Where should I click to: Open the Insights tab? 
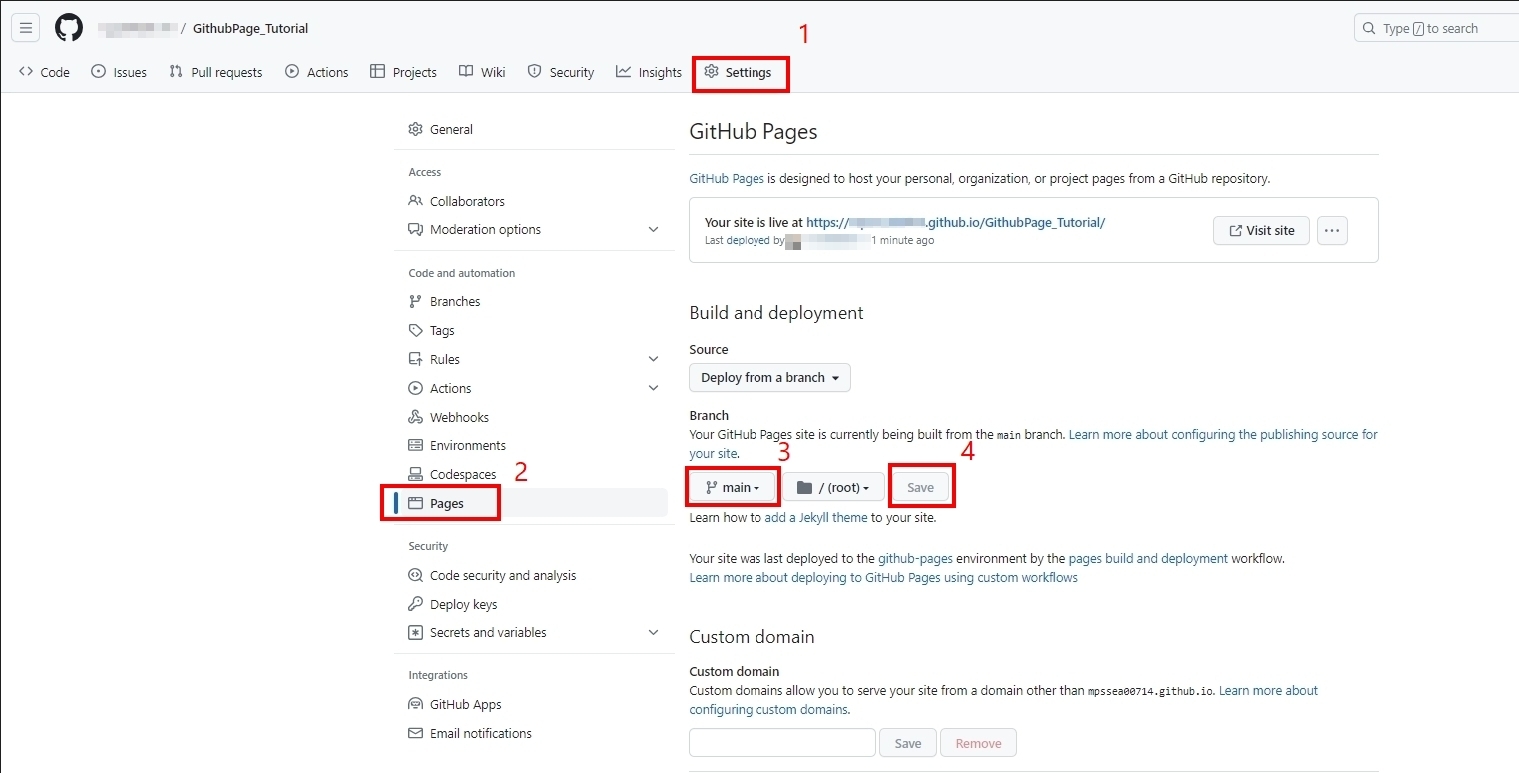click(x=649, y=72)
